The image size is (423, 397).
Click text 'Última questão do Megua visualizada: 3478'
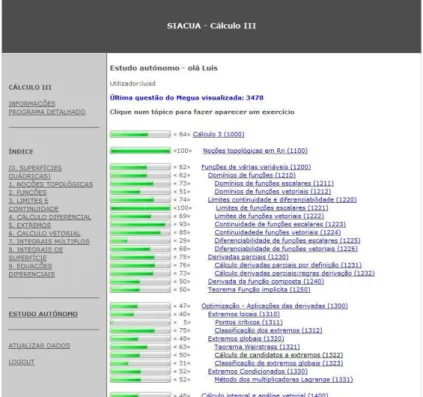[x=187, y=98]
